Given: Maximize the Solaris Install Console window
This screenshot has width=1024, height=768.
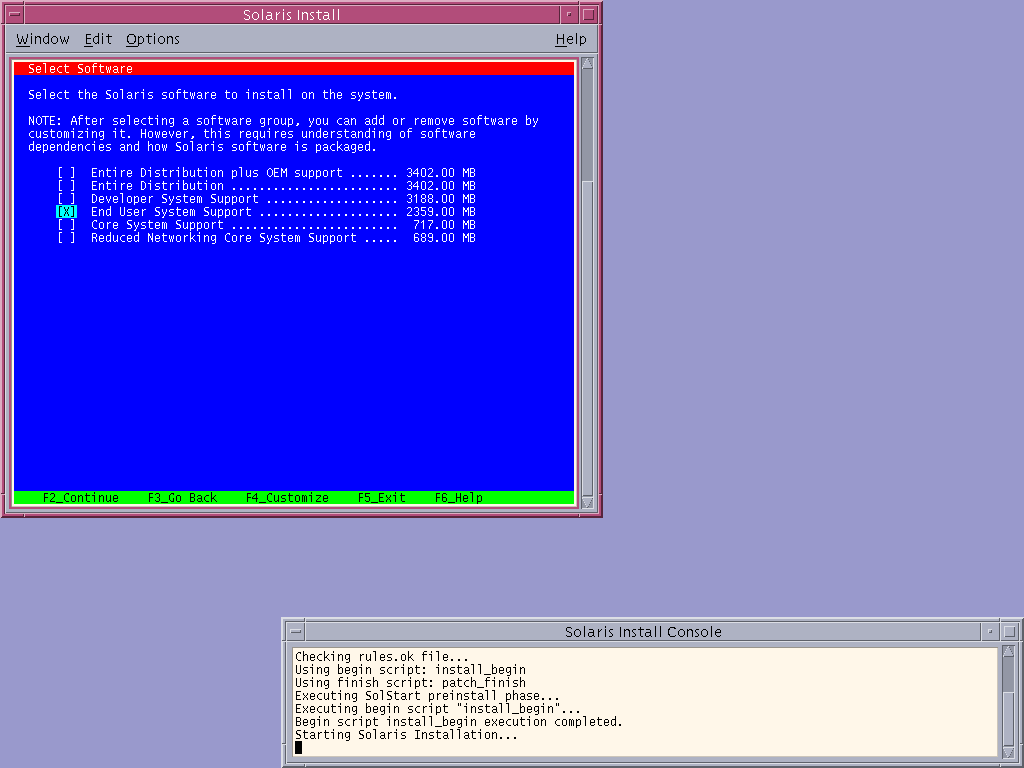Looking at the screenshot, I should click(x=1010, y=632).
